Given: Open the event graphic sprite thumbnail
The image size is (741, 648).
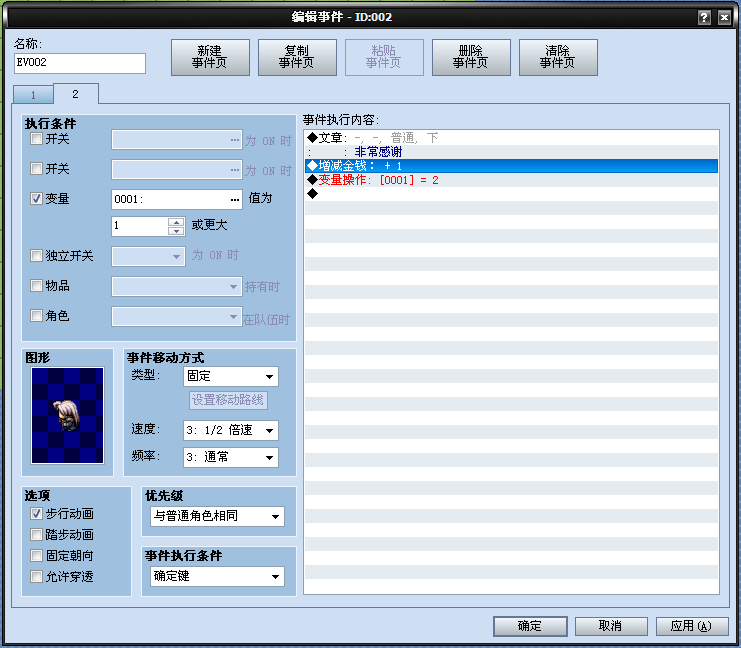Looking at the screenshot, I should [67, 415].
